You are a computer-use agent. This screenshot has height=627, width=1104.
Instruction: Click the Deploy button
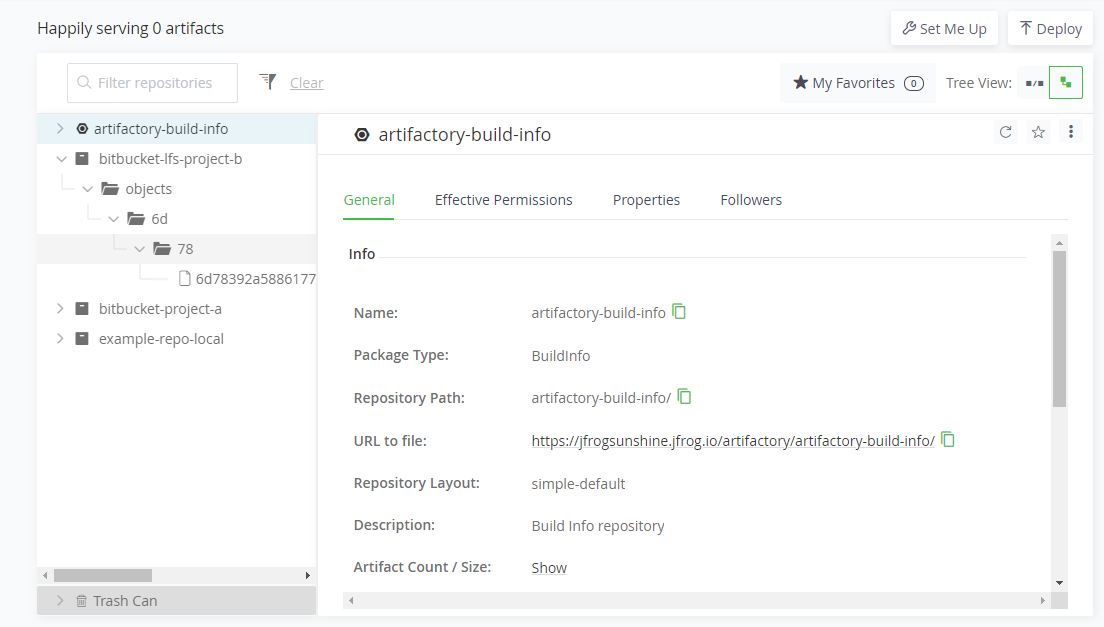(1050, 29)
